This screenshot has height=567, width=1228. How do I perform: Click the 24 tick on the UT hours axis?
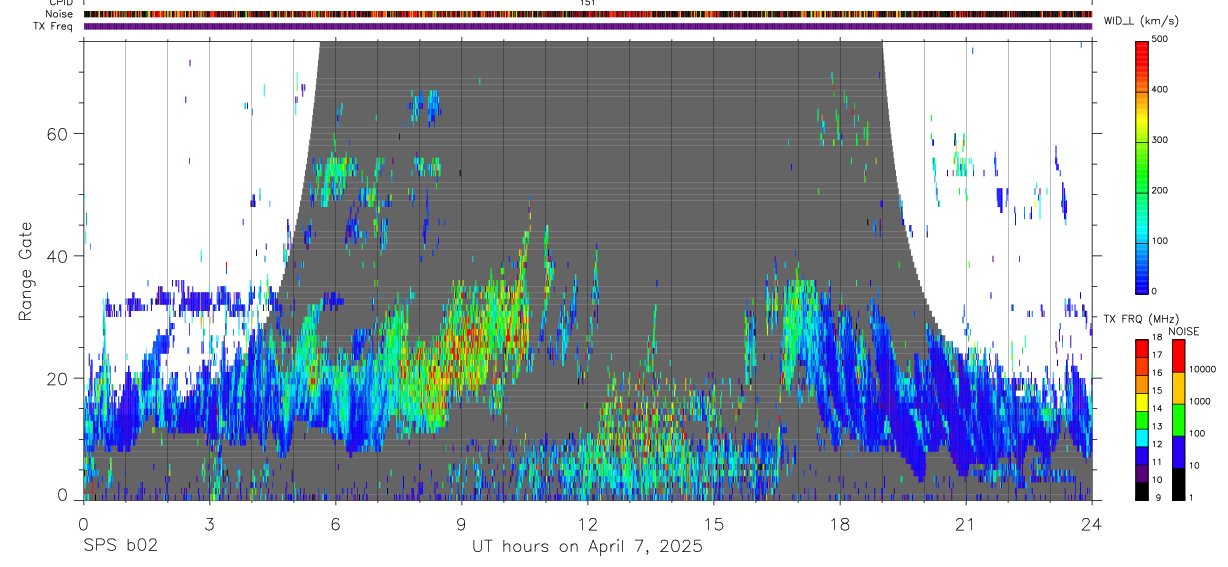1091,524
